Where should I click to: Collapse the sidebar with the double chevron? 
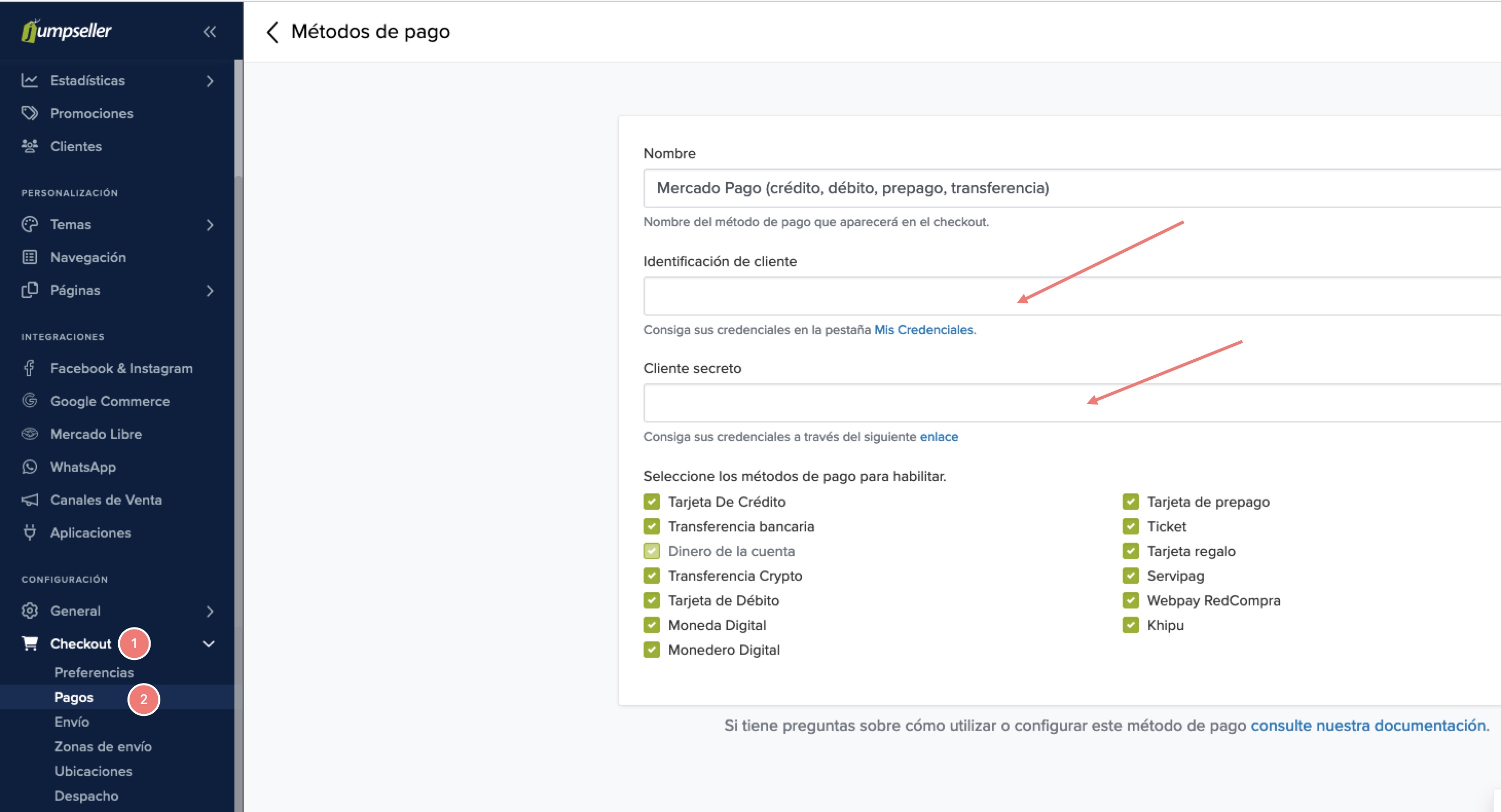210,32
